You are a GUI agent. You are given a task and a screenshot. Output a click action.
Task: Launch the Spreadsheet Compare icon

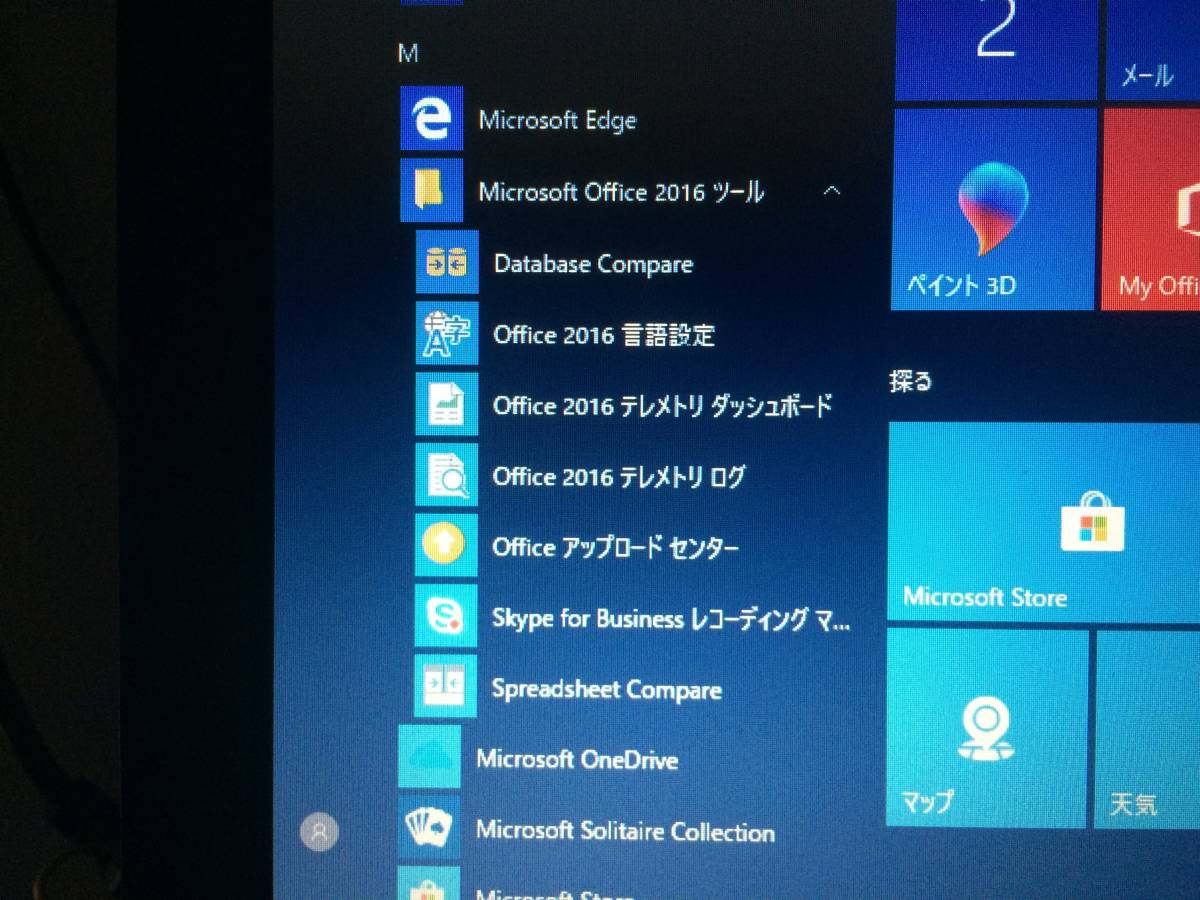(446, 687)
